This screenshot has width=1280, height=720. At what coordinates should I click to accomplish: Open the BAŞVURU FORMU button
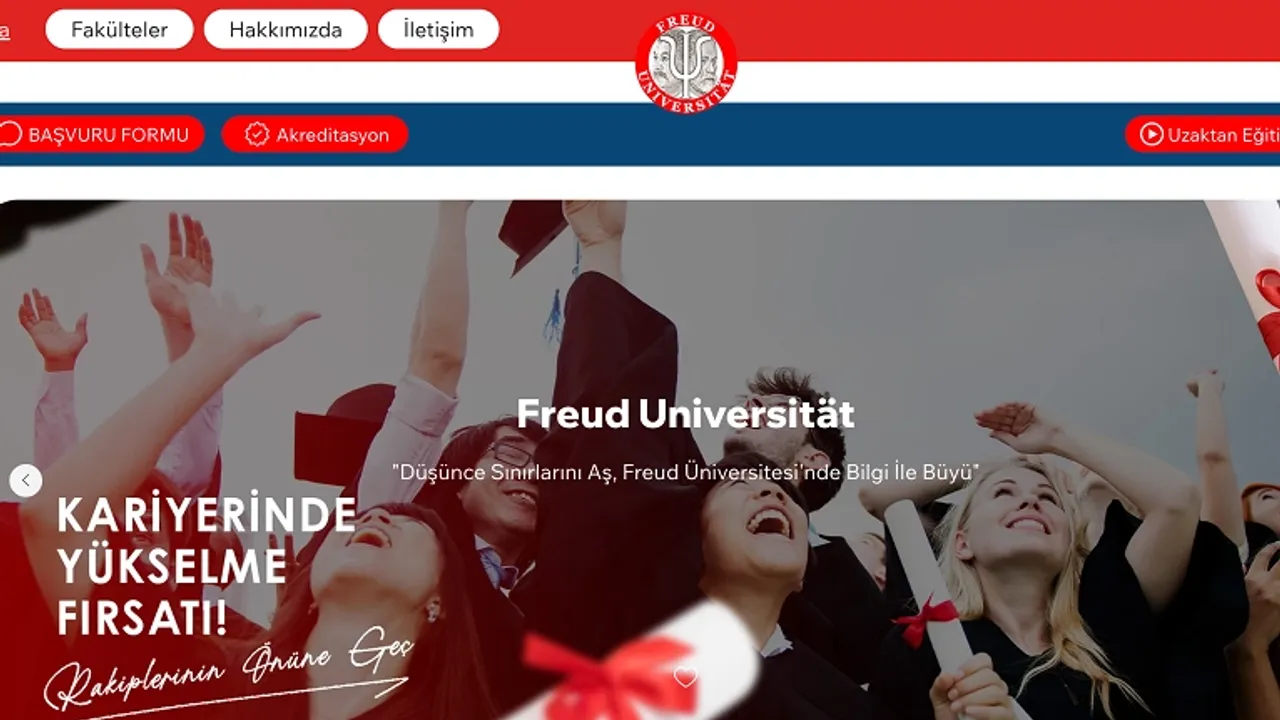tap(100, 134)
